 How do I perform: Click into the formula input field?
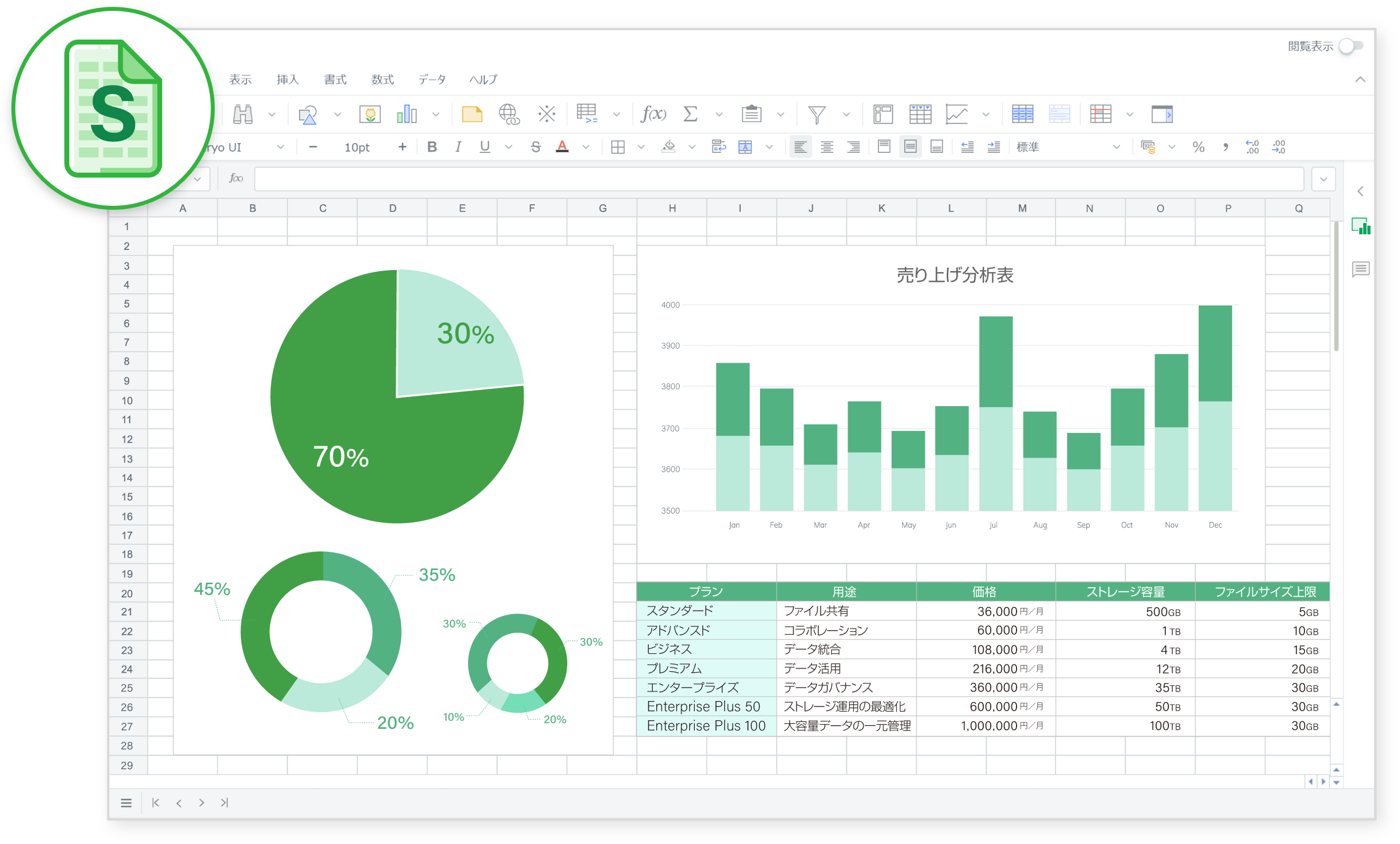778,180
